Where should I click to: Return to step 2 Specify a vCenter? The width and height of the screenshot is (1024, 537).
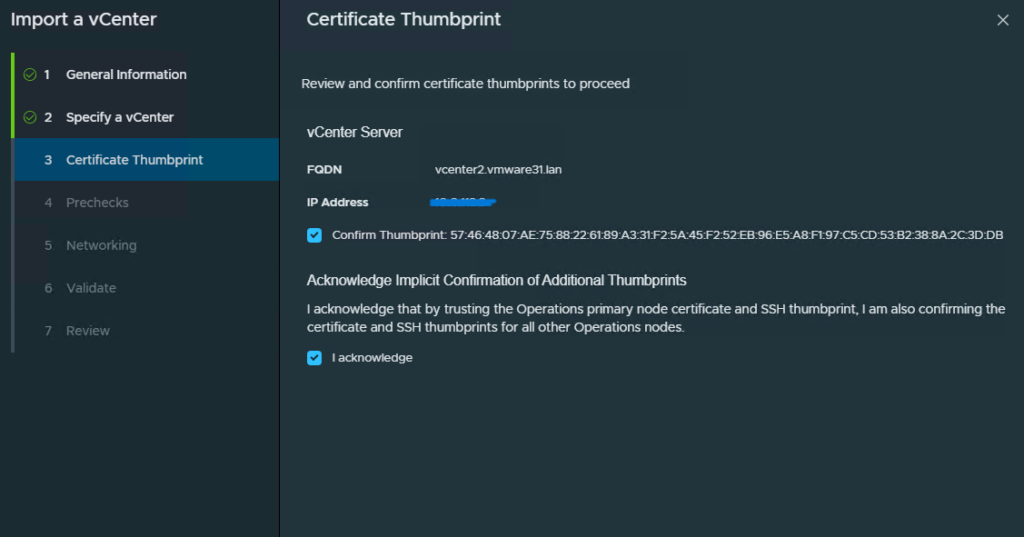(119, 117)
